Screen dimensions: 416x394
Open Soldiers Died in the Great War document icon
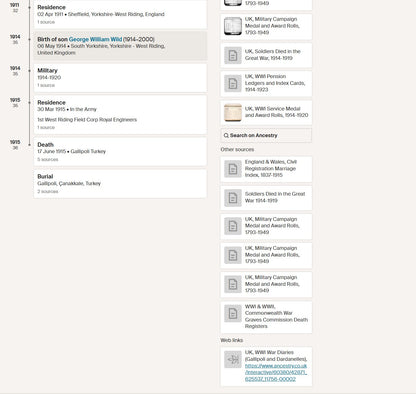[233, 55]
